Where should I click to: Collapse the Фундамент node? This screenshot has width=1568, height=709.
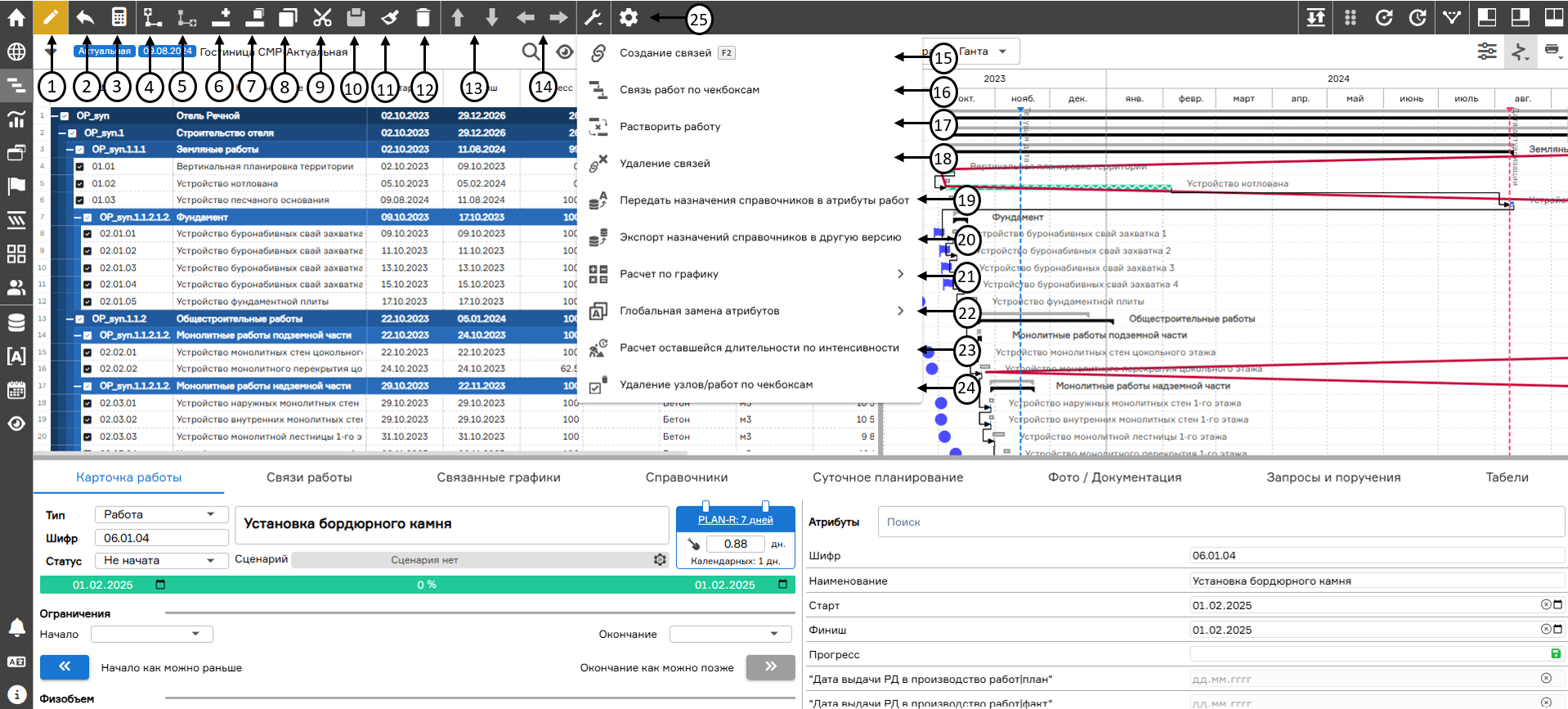point(78,218)
